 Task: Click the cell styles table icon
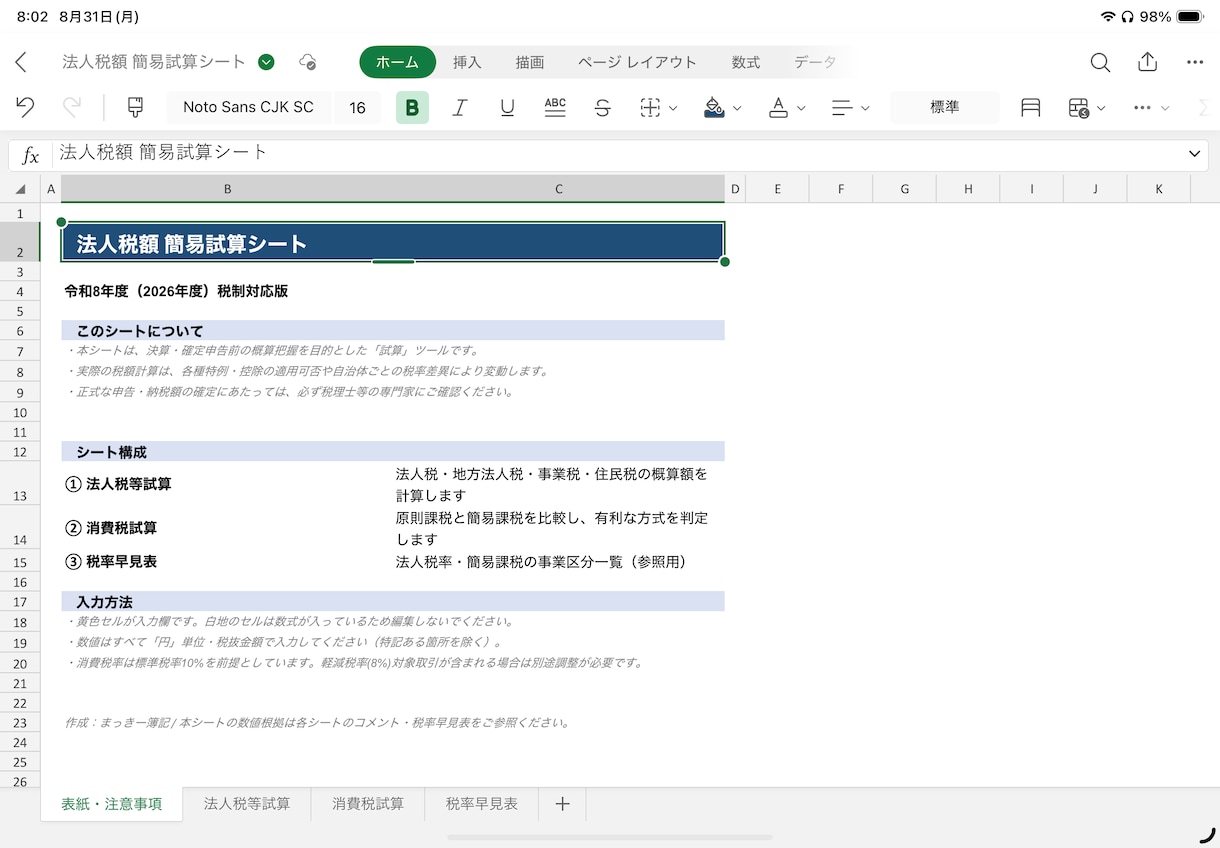(1078, 107)
